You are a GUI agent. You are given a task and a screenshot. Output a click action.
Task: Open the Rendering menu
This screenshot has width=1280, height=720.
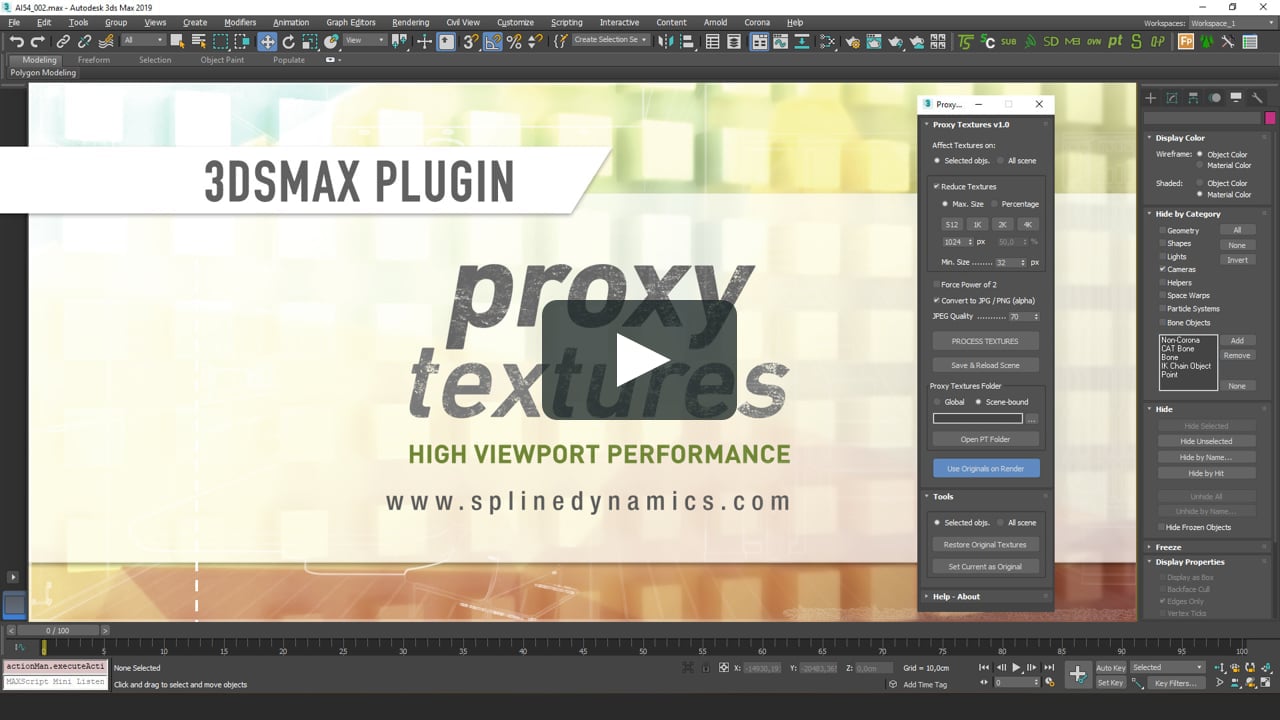click(x=410, y=22)
